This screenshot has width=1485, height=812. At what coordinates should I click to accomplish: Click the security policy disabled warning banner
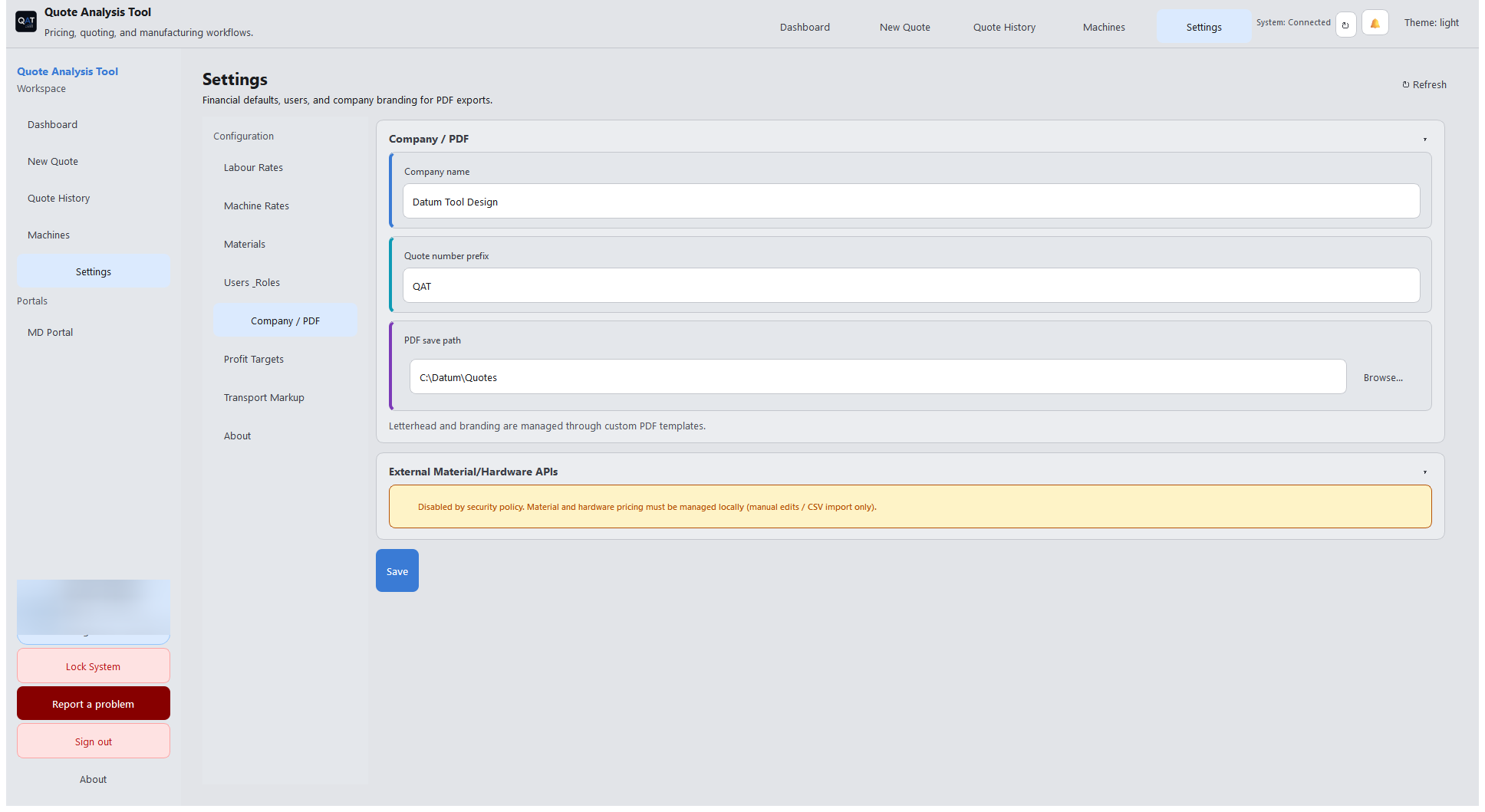(x=910, y=507)
